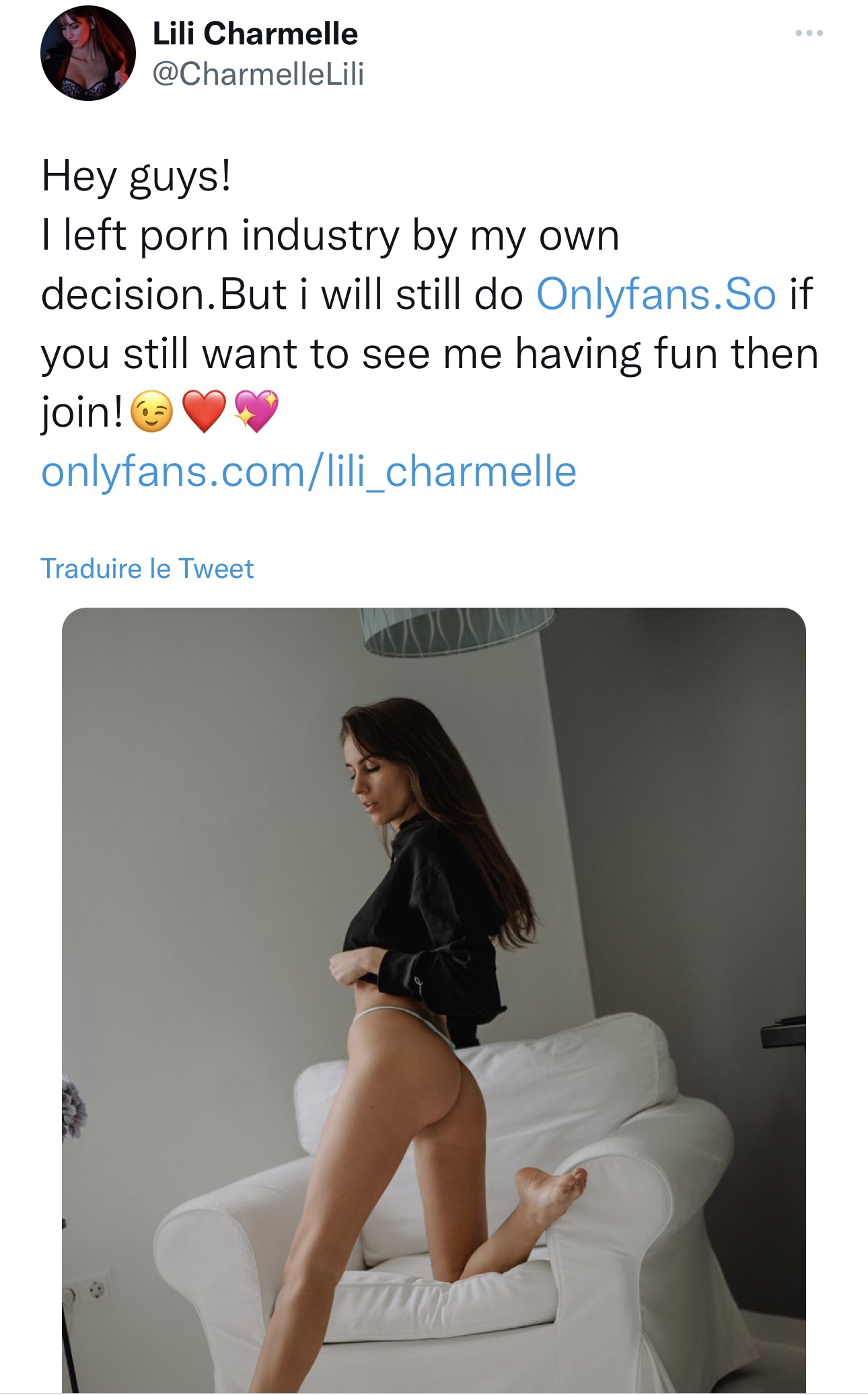Click the tweet text starting "Hey guys!"
Screen dimensions: 868x1395
pyautogui.click(x=137, y=176)
